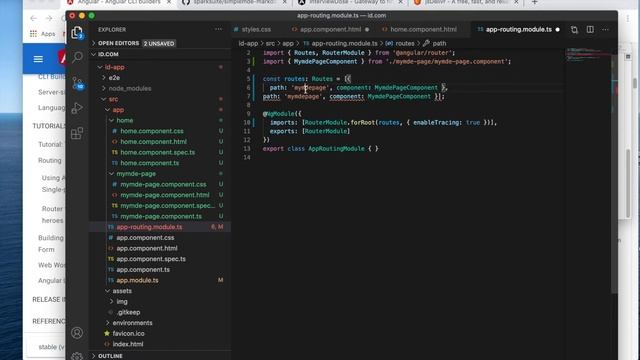Go forward in the browser window
The height and width of the screenshot is (360, 640).
[49, 18]
